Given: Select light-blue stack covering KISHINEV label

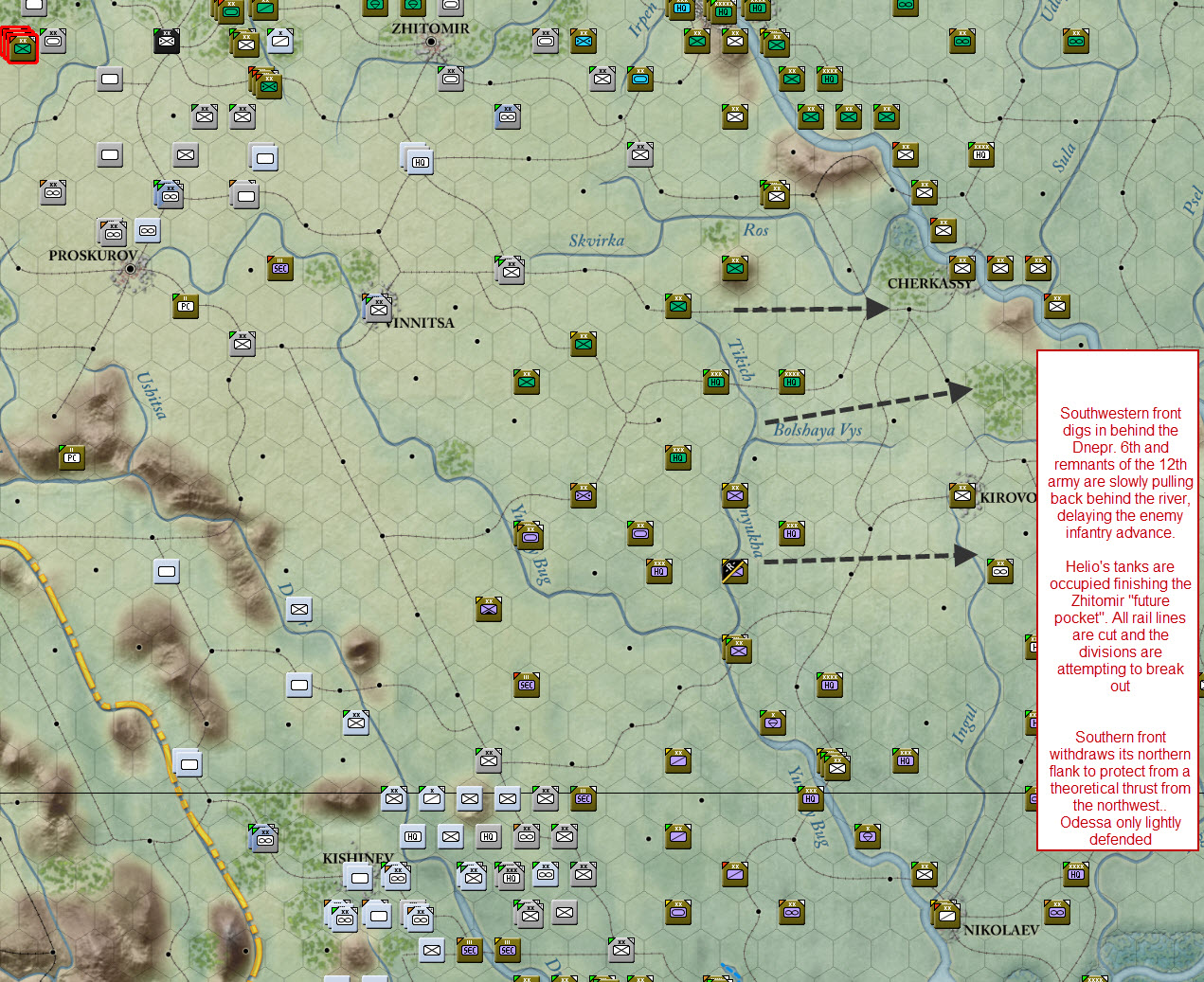Looking at the screenshot, I should (358, 876).
